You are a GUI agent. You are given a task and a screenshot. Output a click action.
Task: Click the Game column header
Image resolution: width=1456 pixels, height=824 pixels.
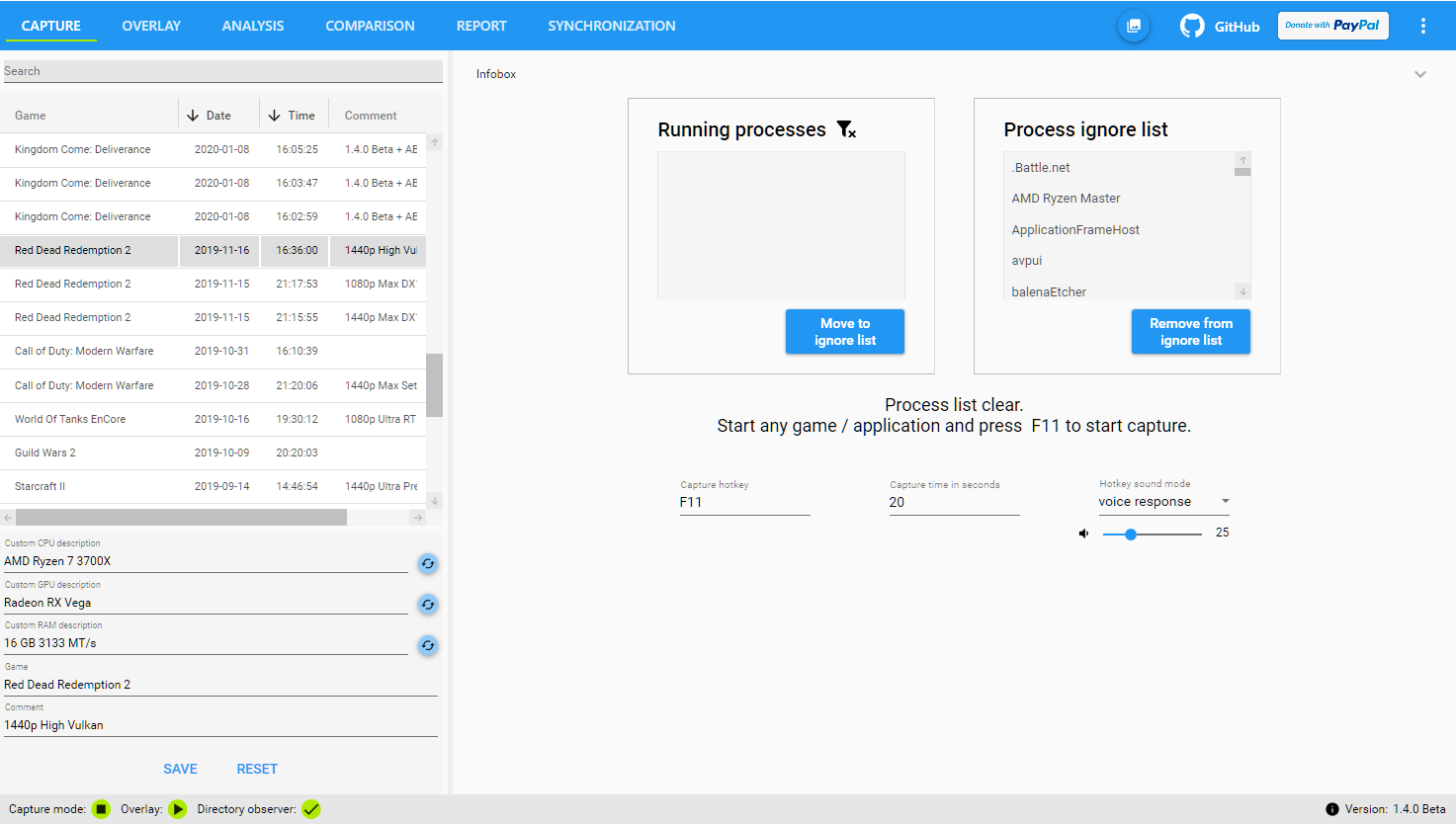(89, 116)
